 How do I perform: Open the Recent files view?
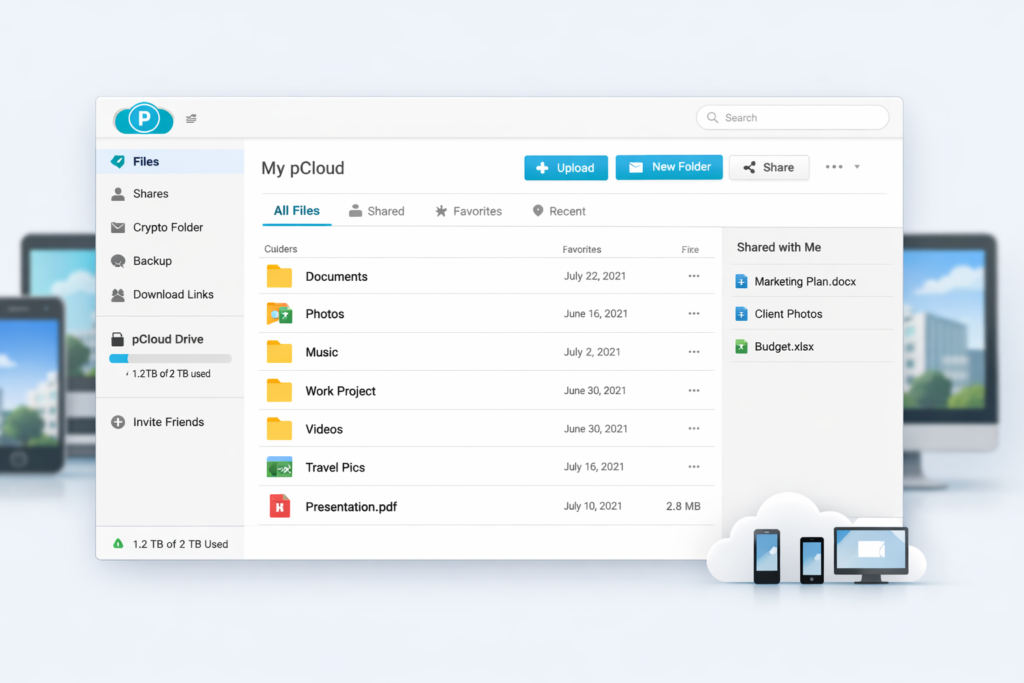558,211
